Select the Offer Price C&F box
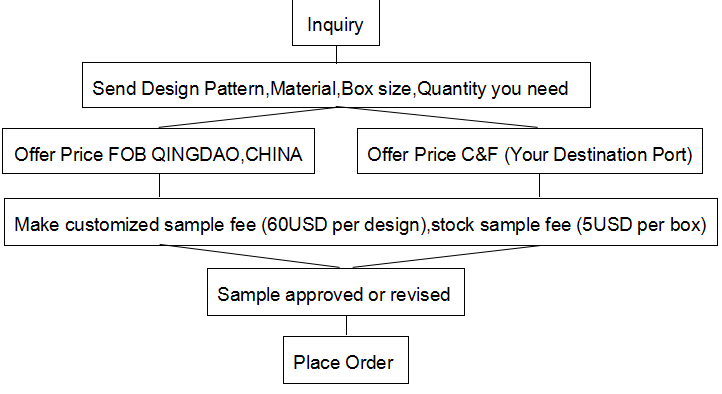 530,151
